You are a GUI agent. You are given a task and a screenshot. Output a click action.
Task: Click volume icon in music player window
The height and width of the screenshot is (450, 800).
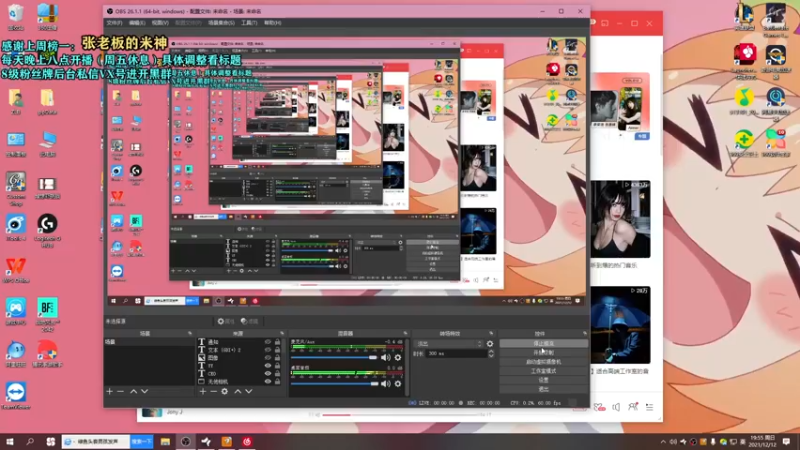[616, 407]
